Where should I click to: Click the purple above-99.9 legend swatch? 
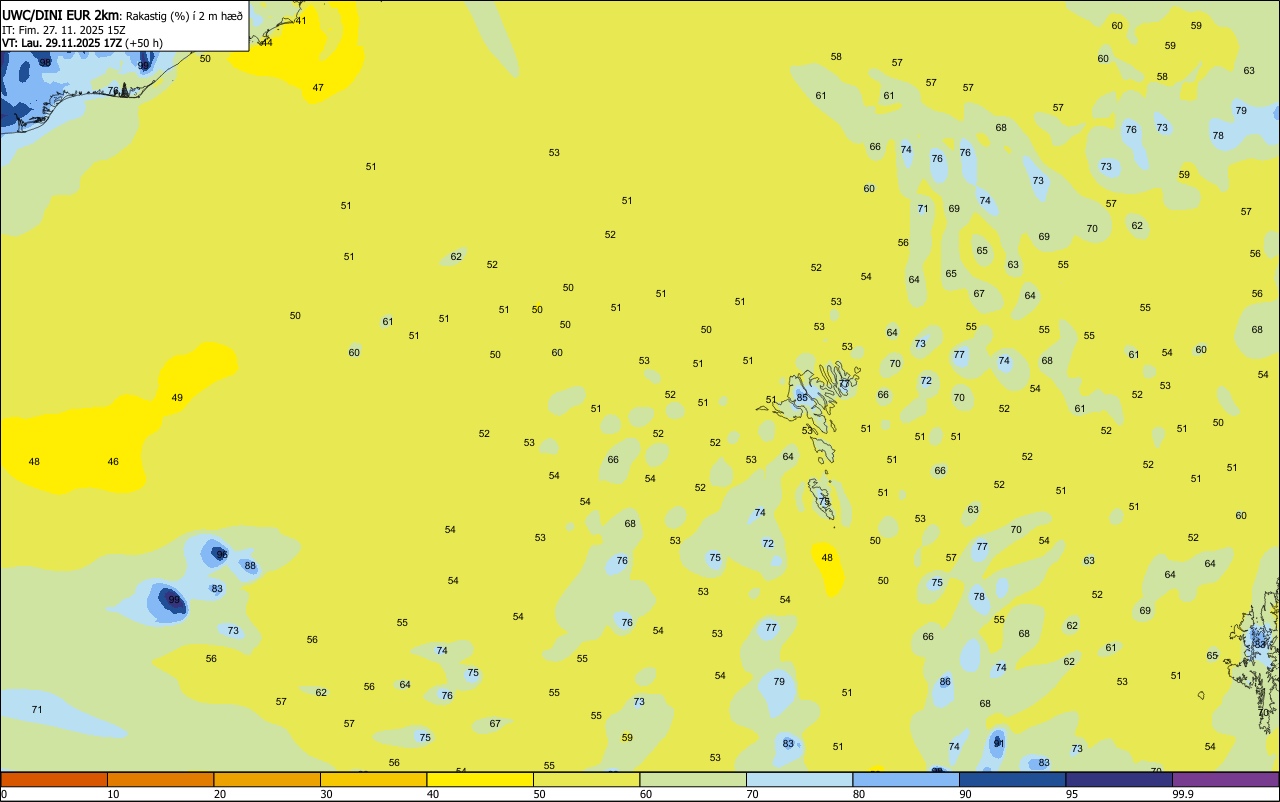(x=1225, y=779)
